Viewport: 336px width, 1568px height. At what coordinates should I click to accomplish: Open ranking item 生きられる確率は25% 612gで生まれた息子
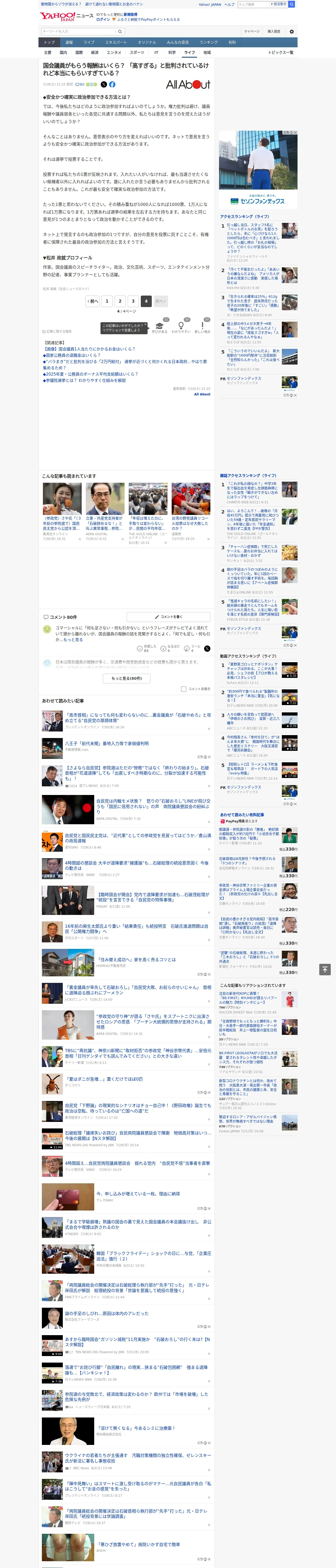pos(253,303)
